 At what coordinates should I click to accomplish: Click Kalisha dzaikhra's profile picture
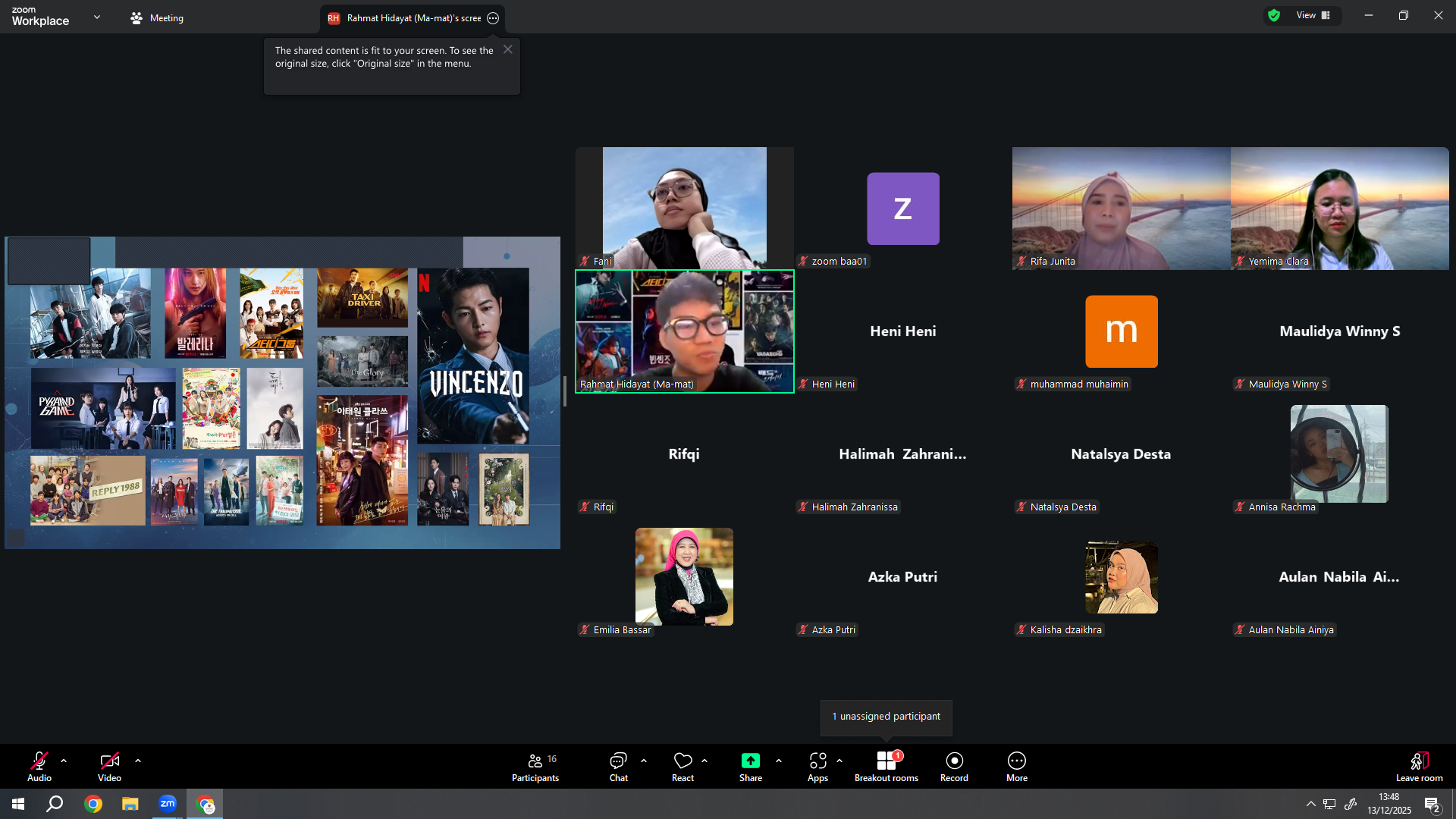tap(1121, 577)
